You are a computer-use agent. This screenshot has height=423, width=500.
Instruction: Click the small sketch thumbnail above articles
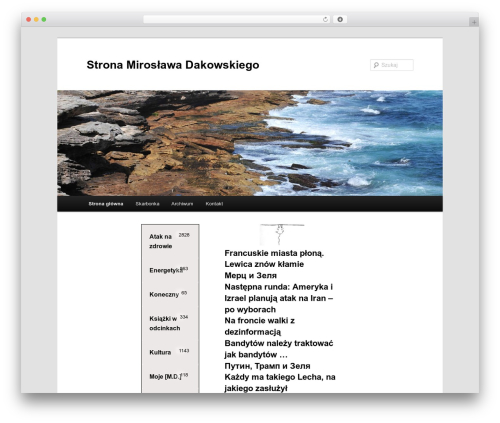pyautogui.click(x=282, y=234)
